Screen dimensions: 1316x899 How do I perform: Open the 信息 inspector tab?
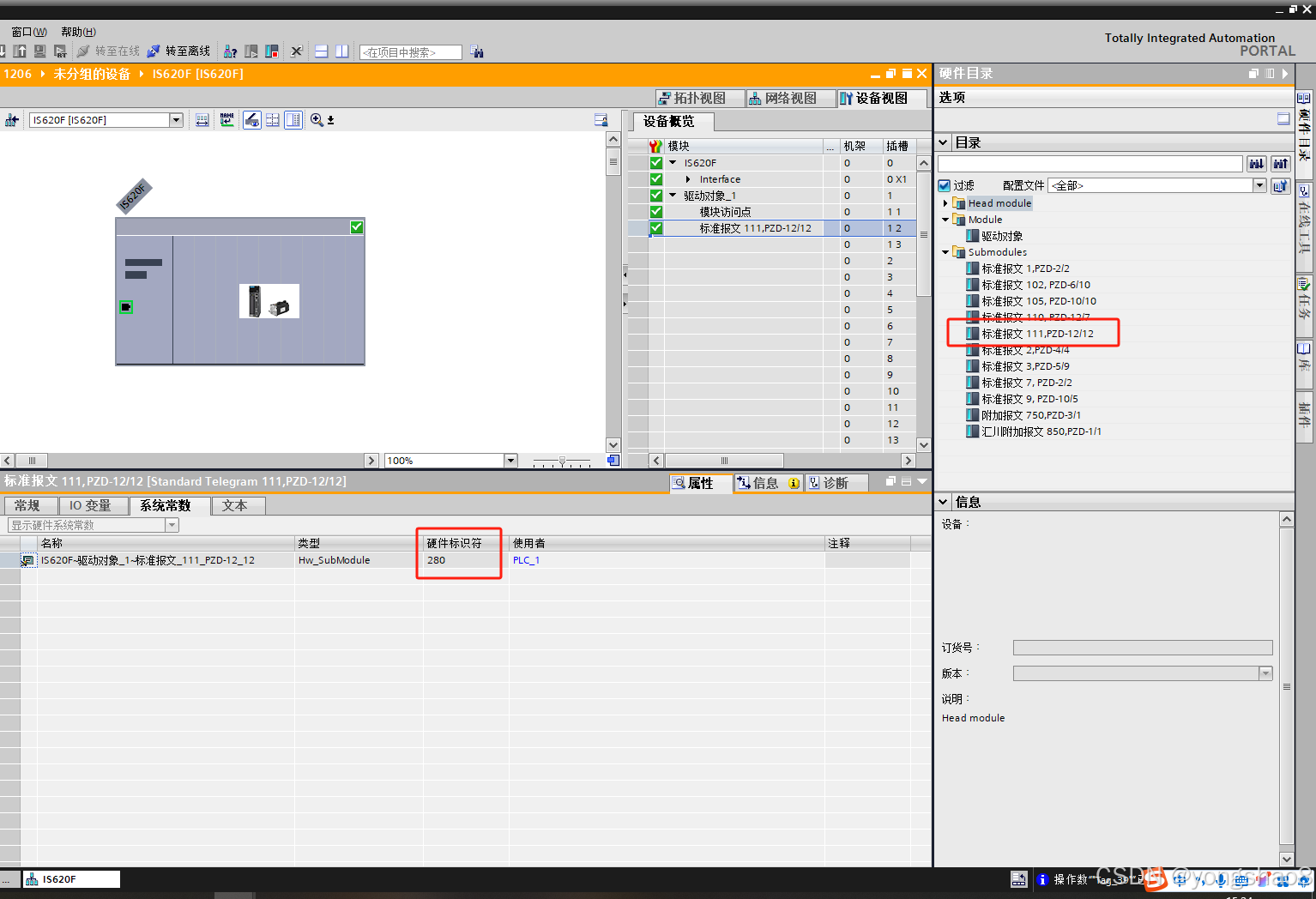(x=768, y=483)
